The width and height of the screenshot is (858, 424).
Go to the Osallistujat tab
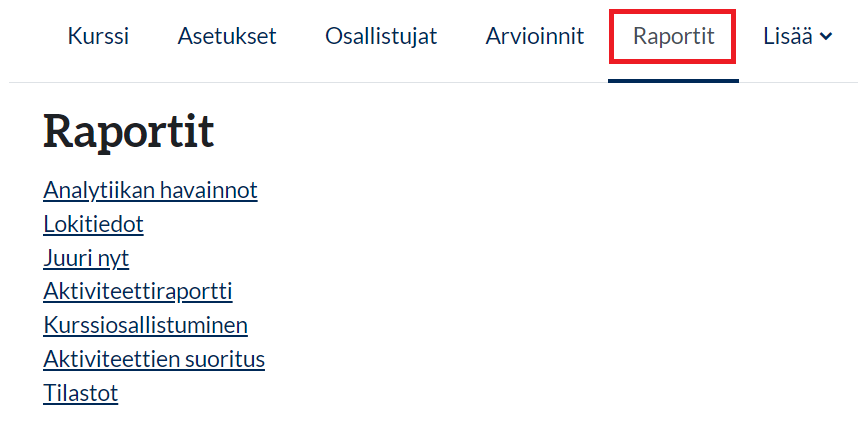tap(381, 37)
